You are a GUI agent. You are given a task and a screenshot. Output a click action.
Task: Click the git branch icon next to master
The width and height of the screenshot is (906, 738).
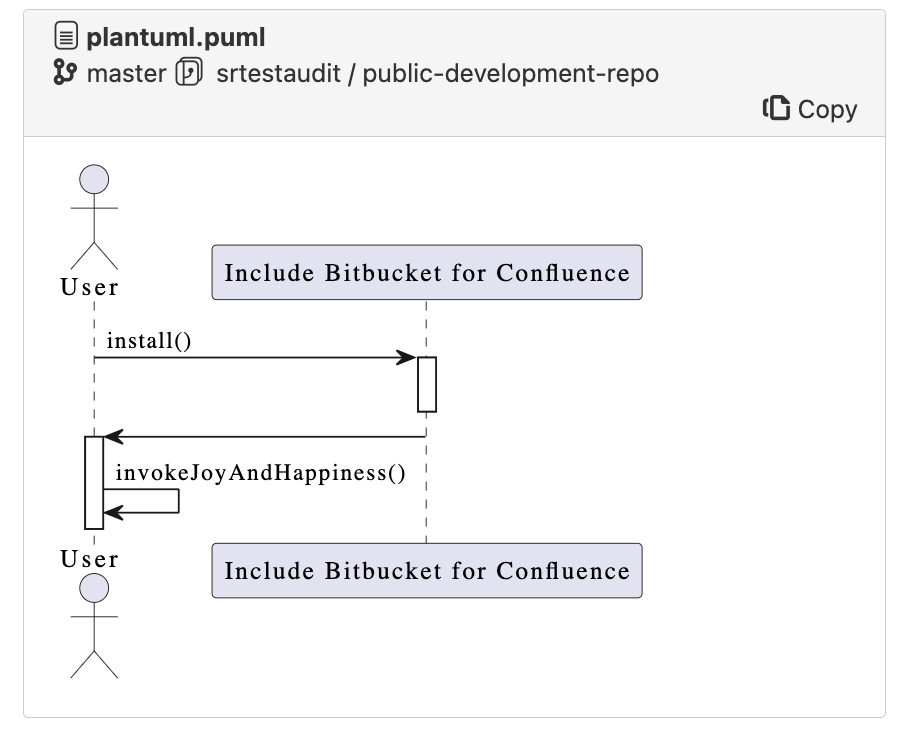click(x=67, y=73)
